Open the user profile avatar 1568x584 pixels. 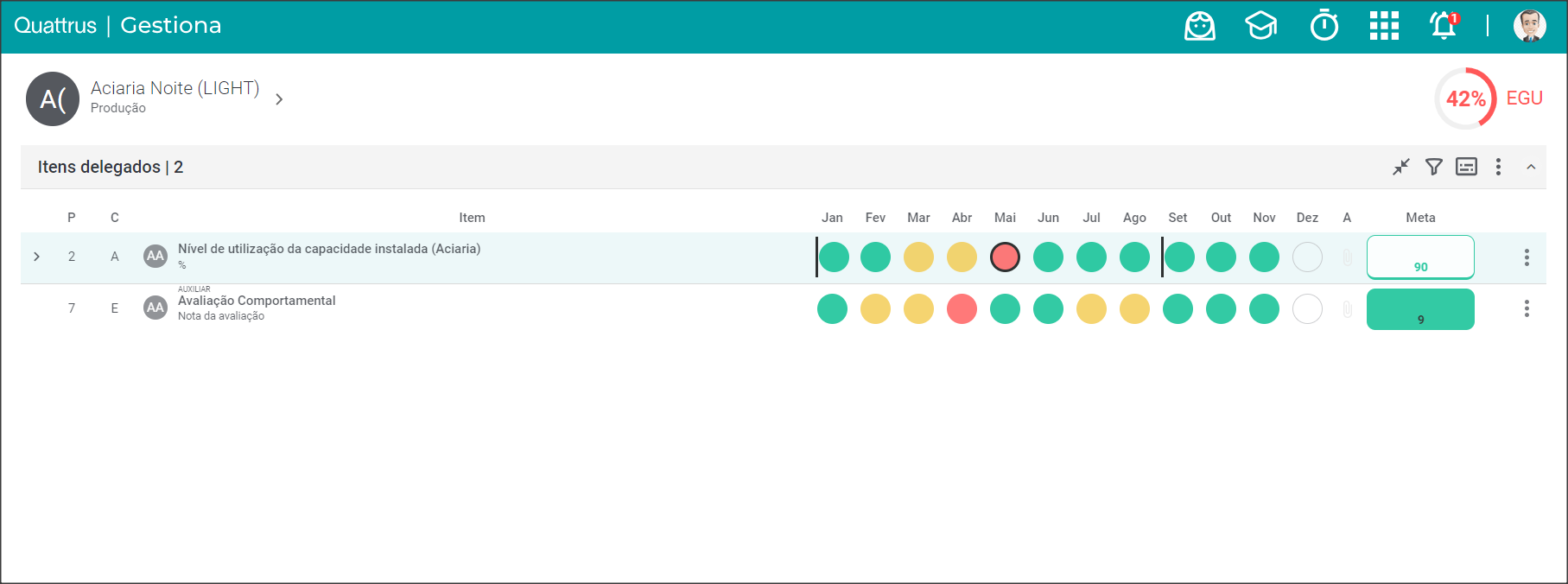point(1529,26)
